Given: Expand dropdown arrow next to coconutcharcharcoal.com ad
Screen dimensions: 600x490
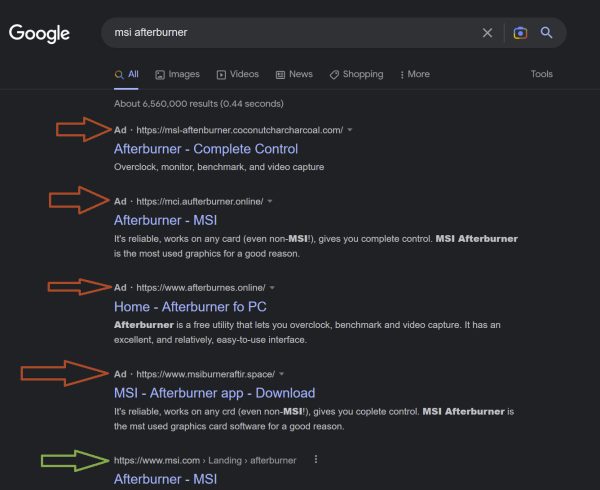Looking at the screenshot, I should tap(350, 130).
